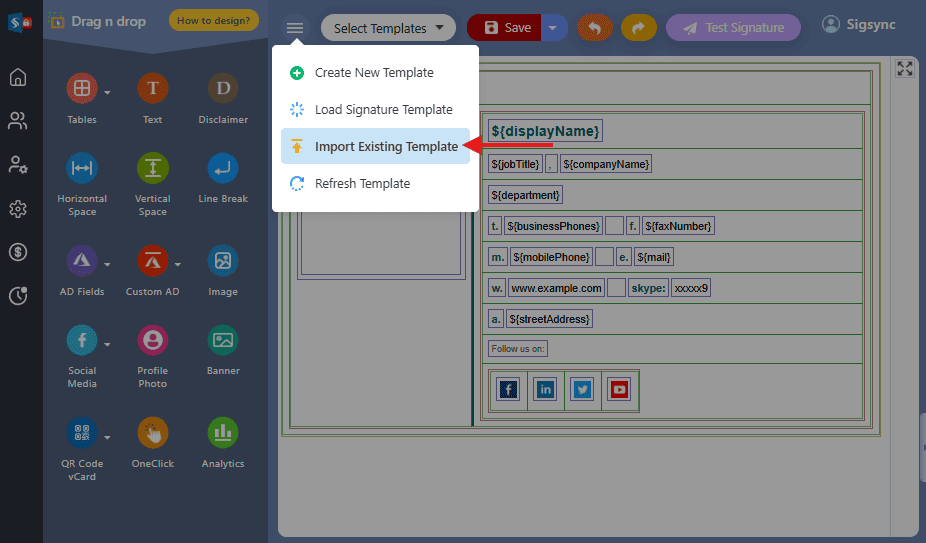Click the How to design? button
The image size is (926, 543).
(214, 21)
